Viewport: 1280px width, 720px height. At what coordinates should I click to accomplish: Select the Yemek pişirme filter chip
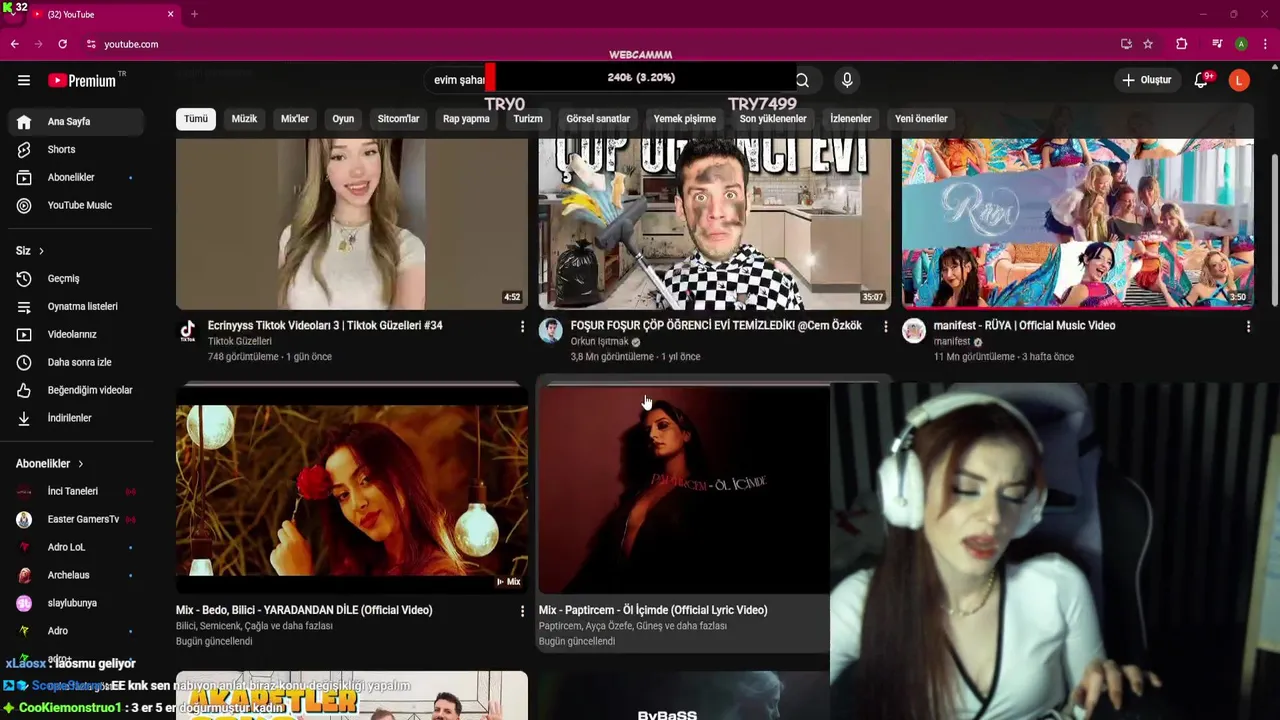pos(685,119)
